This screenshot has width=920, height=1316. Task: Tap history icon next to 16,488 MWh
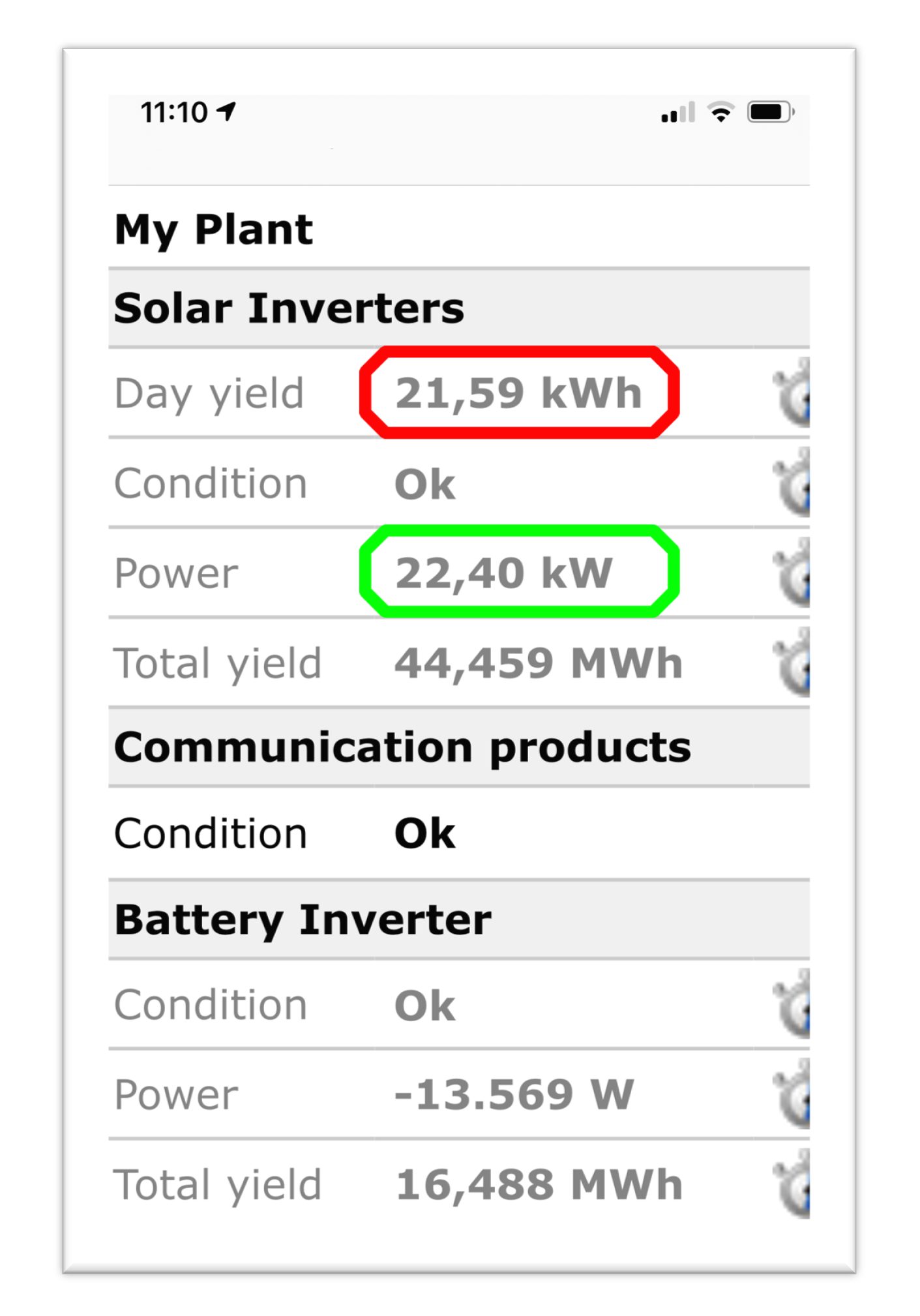coord(793,1185)
